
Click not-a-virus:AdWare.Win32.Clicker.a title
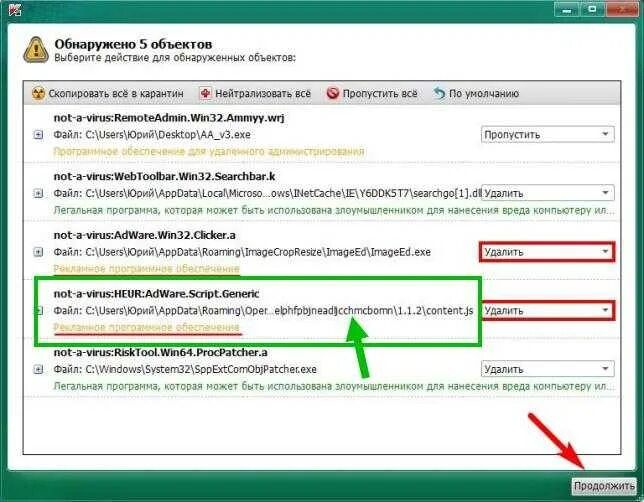(145, 235)
